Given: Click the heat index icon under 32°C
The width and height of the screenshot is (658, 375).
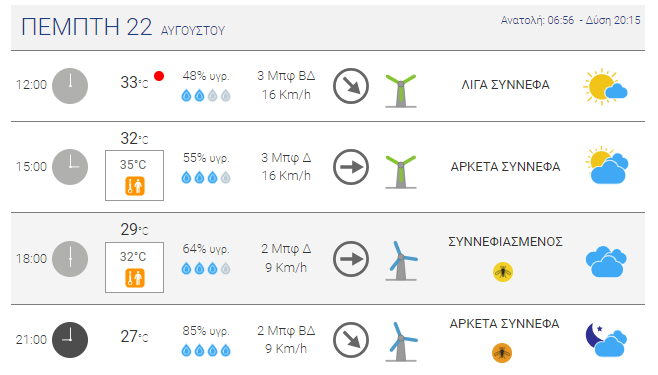Looking at the screenshot, I should coord(135,278).
